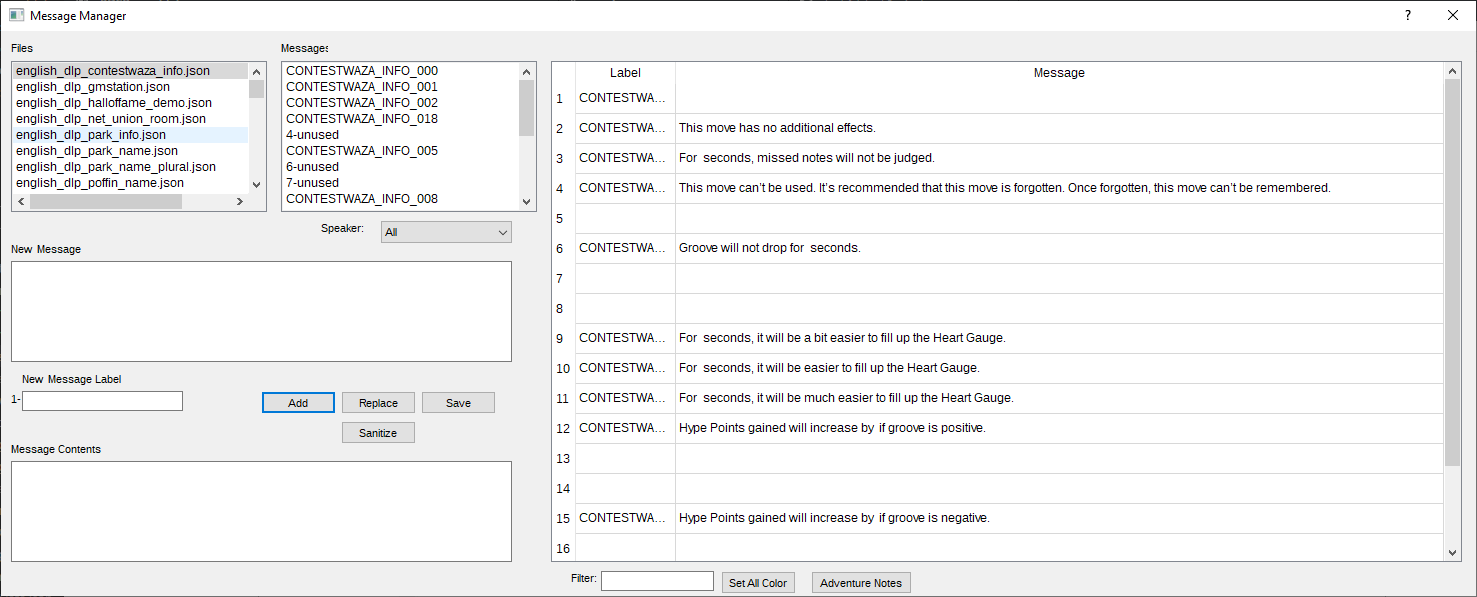The image size is (1477, 597).
Task: Select table row header 5
Action: click(563, 218)
